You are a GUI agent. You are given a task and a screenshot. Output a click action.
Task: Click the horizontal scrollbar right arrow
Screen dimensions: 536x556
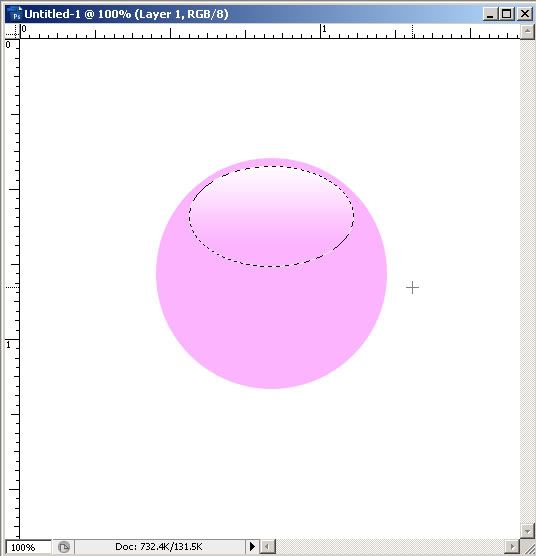[512, 546]
